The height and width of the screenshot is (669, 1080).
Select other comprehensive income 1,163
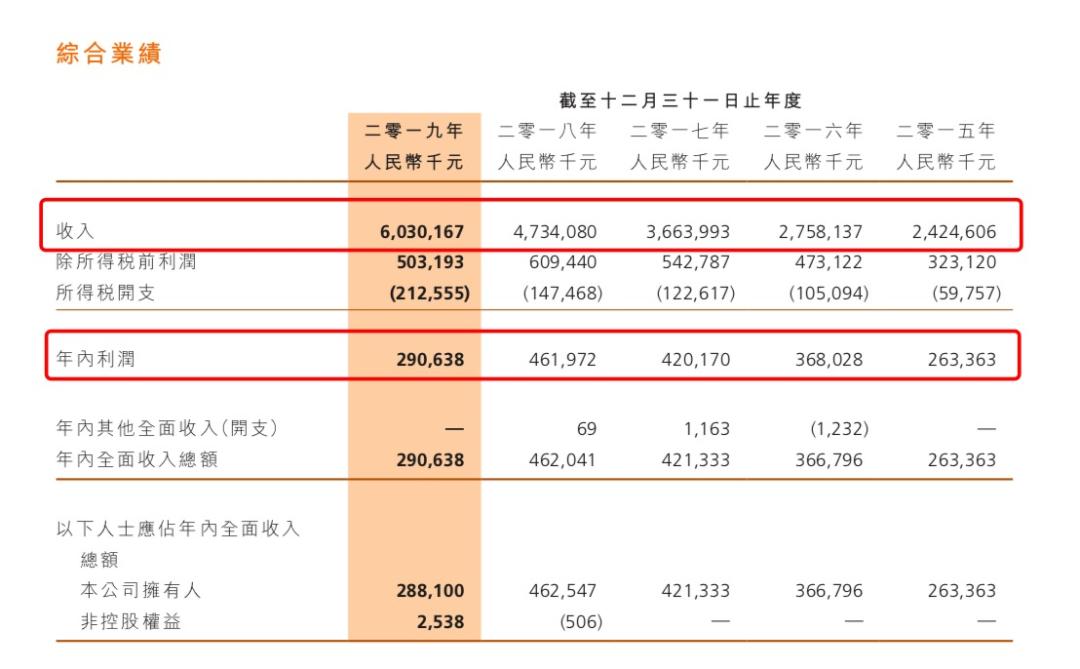pyautogui.click(x=707, y=429)
